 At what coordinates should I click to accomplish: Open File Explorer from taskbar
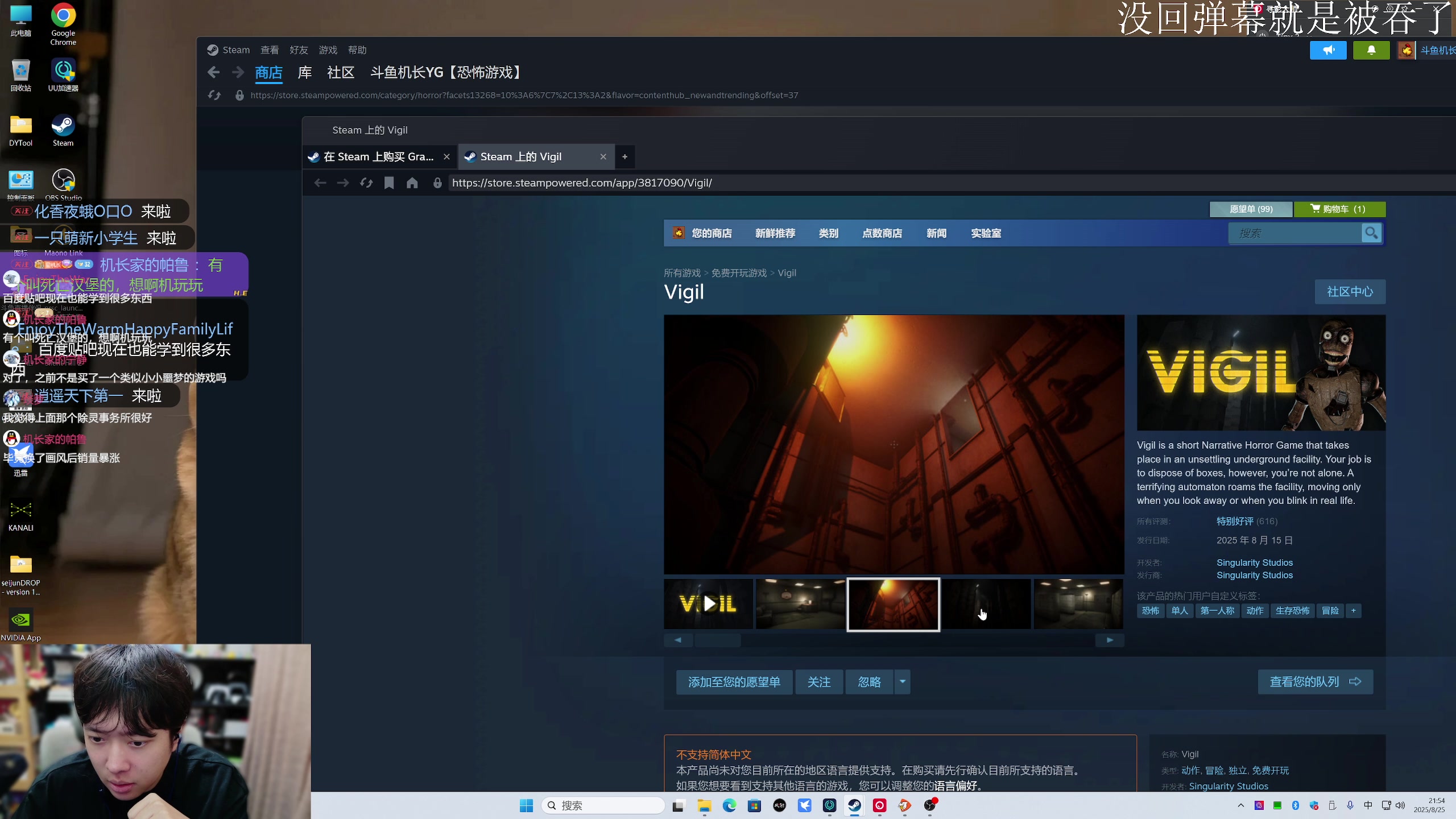[704, 805]
